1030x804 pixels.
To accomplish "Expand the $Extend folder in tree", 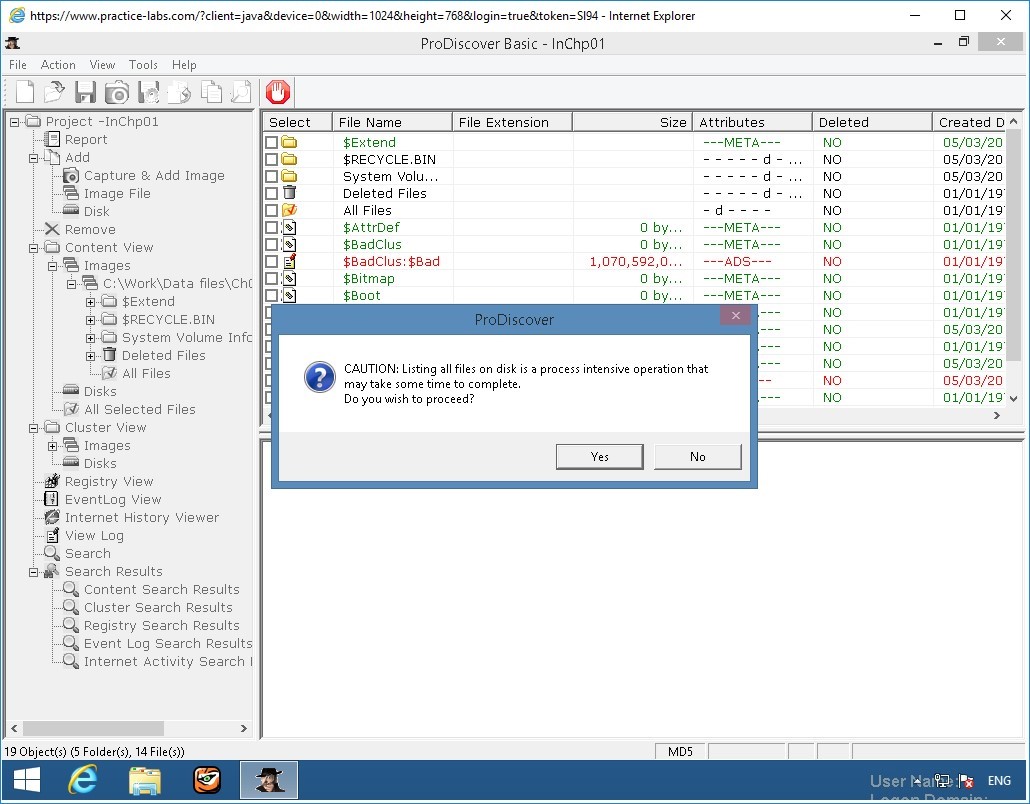I will pos(91,302).
